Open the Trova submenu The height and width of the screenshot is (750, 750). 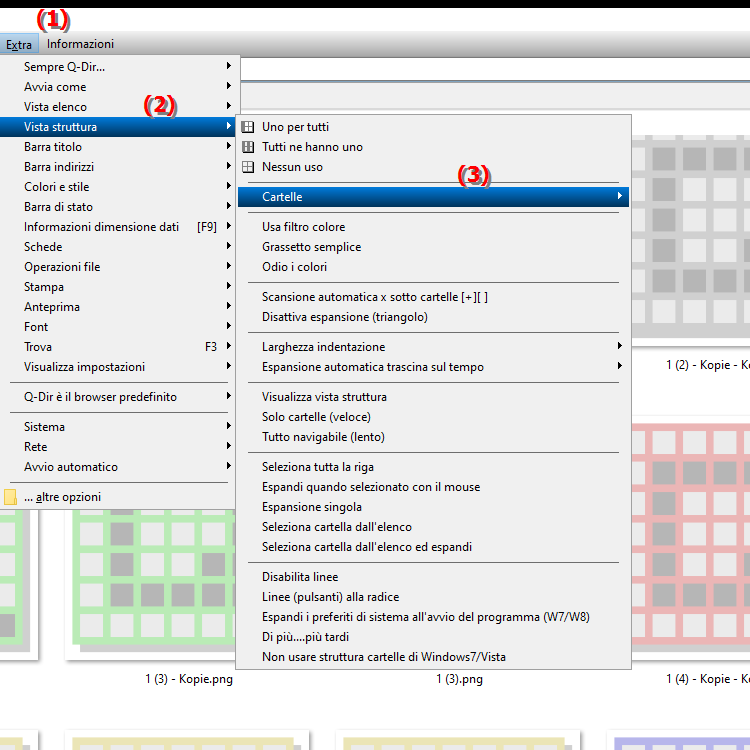pyautogui.click(x=117, y=347)
